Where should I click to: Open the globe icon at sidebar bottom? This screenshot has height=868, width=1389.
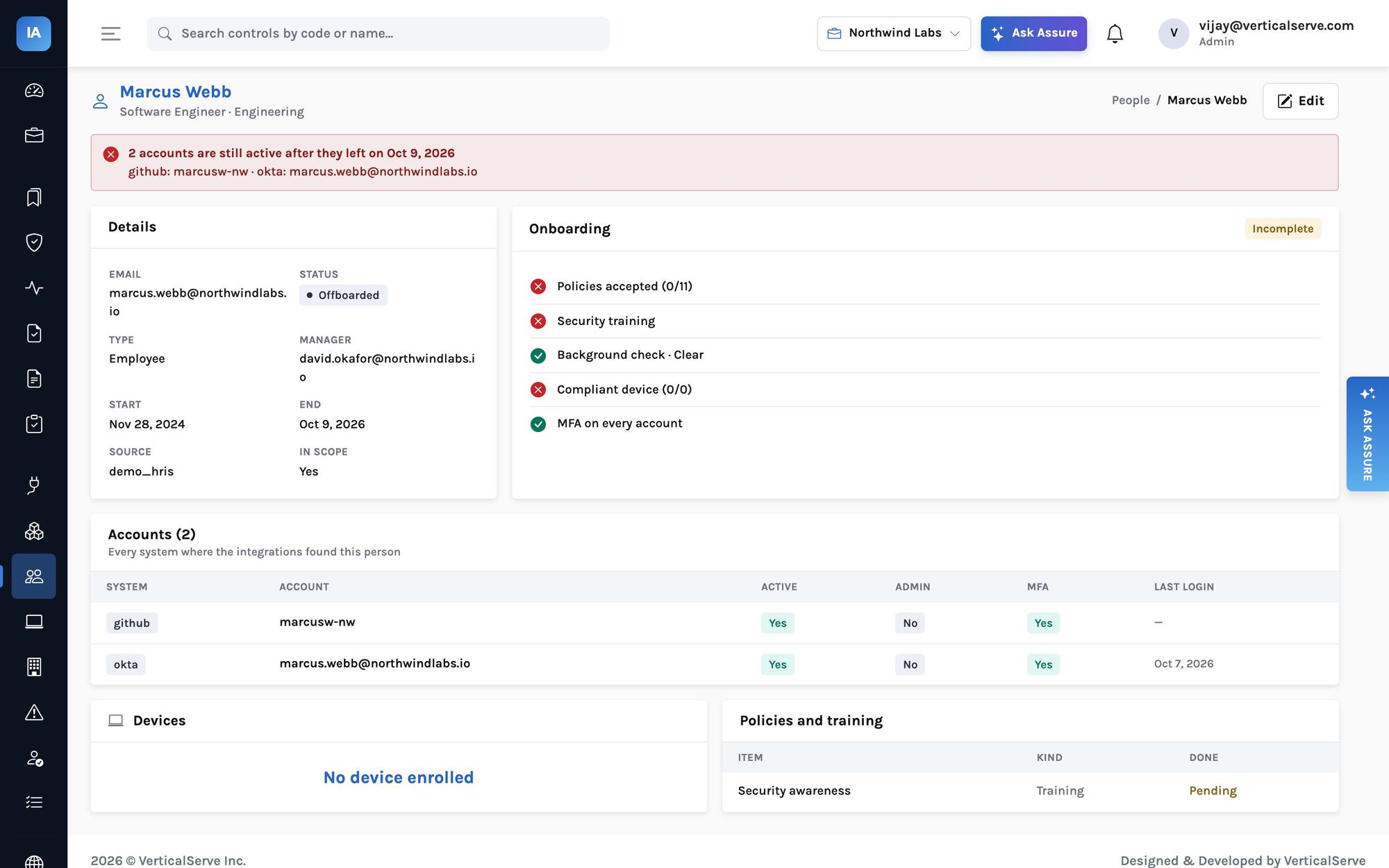pyautogui.click(x=34, y=862)
